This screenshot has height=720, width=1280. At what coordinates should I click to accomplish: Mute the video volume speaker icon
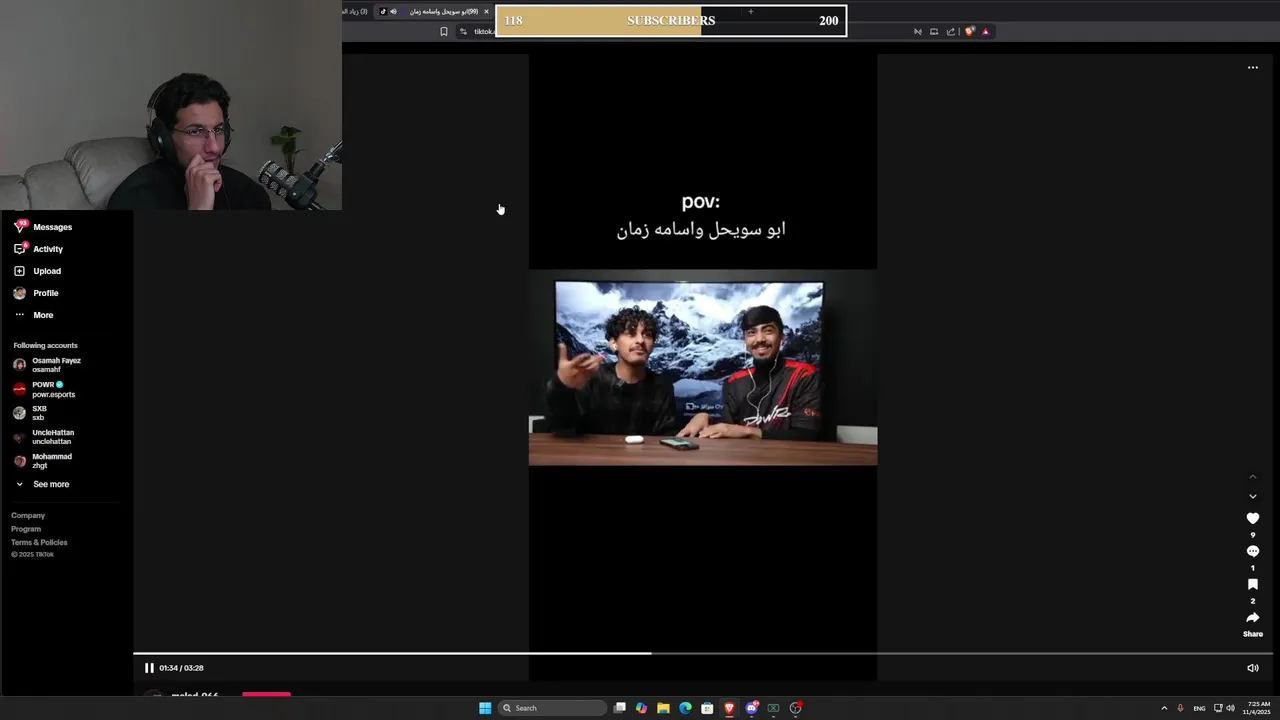tap(1252, 668)
